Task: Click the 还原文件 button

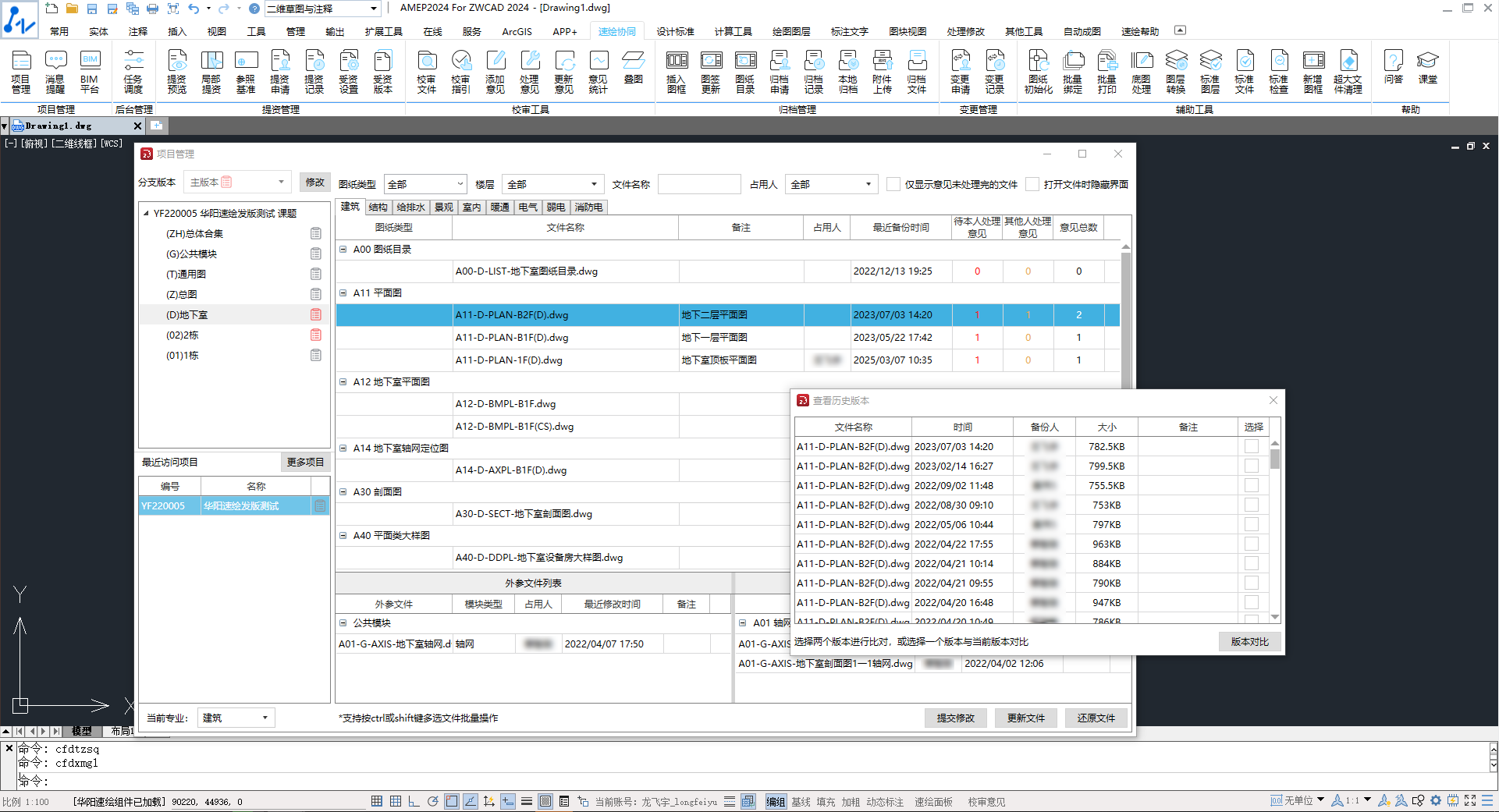Action: point(1096,718)
